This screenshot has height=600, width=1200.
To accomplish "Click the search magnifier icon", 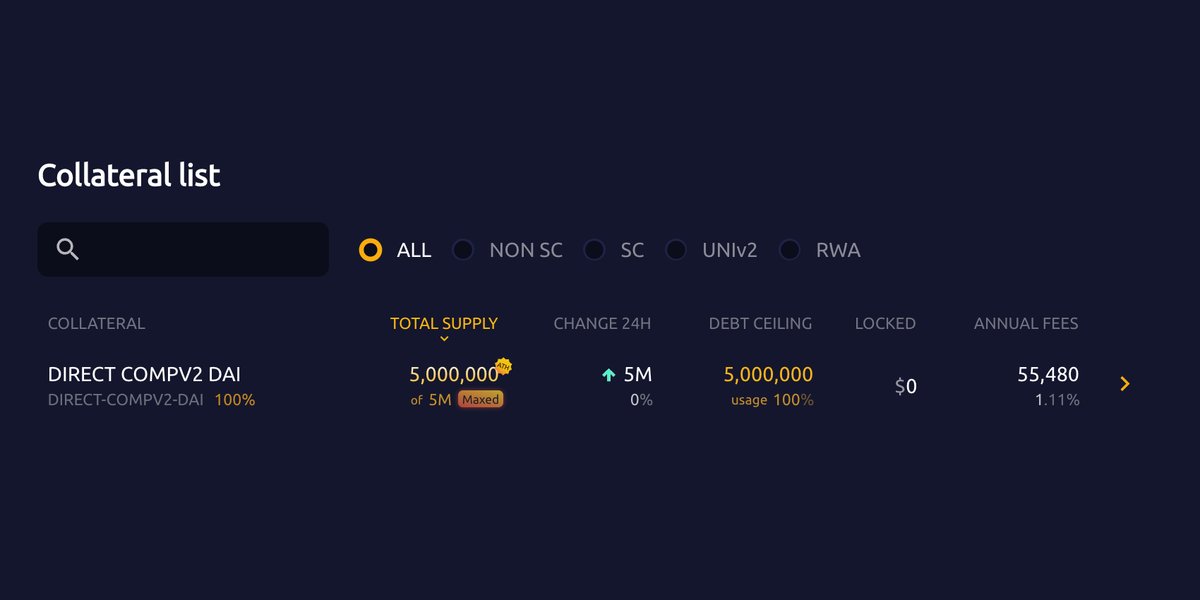I will pos(68,249).
